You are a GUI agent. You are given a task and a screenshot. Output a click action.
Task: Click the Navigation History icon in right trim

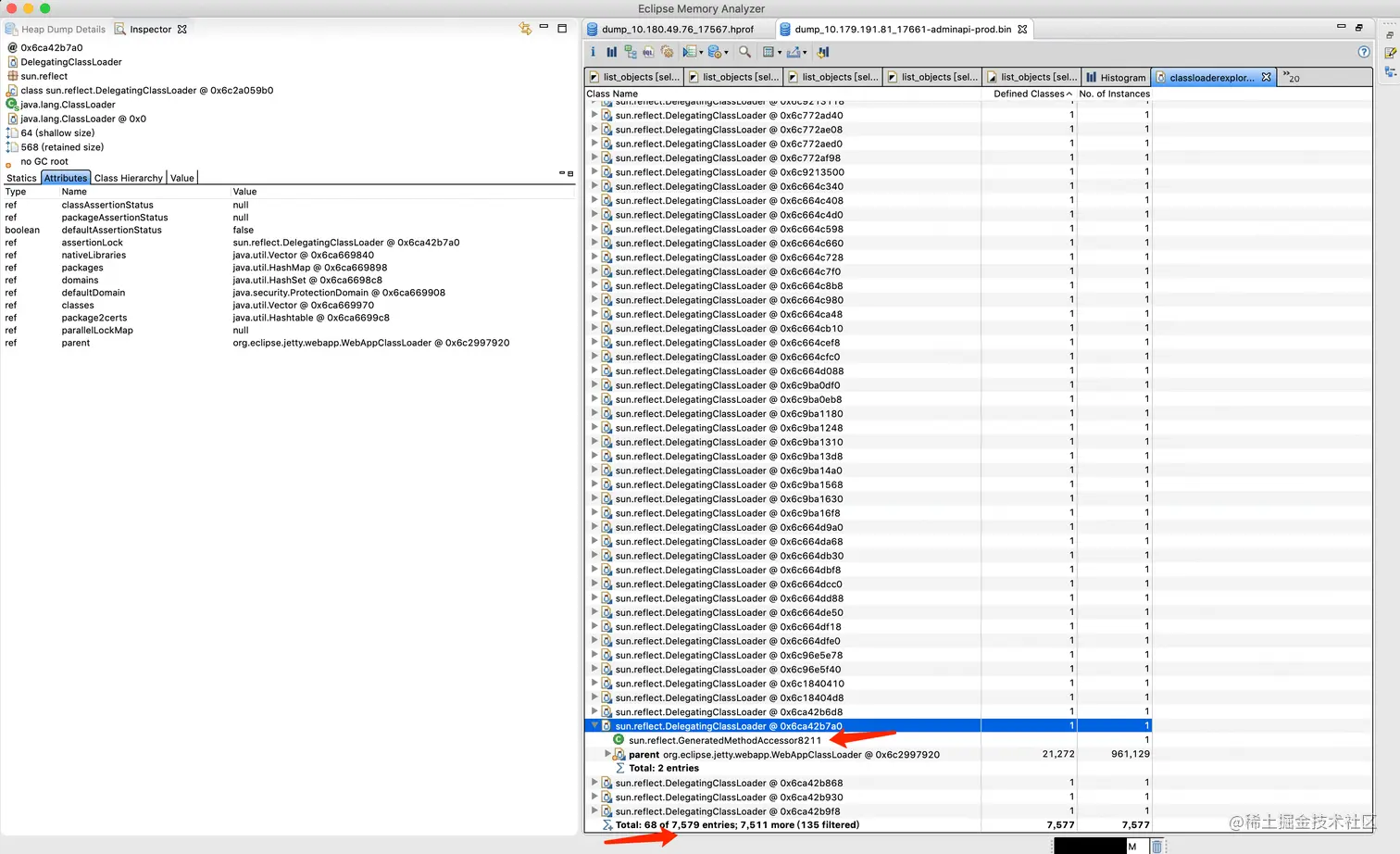[x=1390, y=71]
